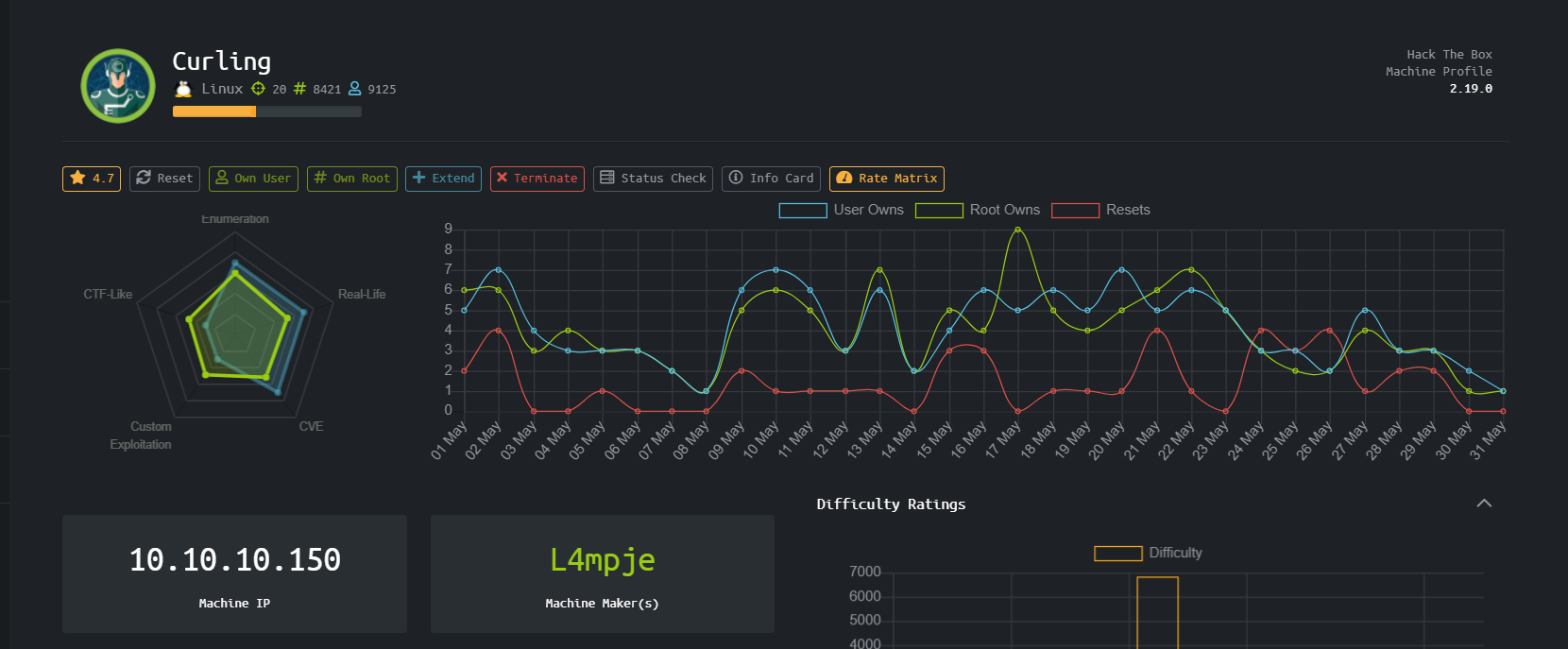Click the Curling machine avatar image

pyautogui.click(x=118, y=86)
